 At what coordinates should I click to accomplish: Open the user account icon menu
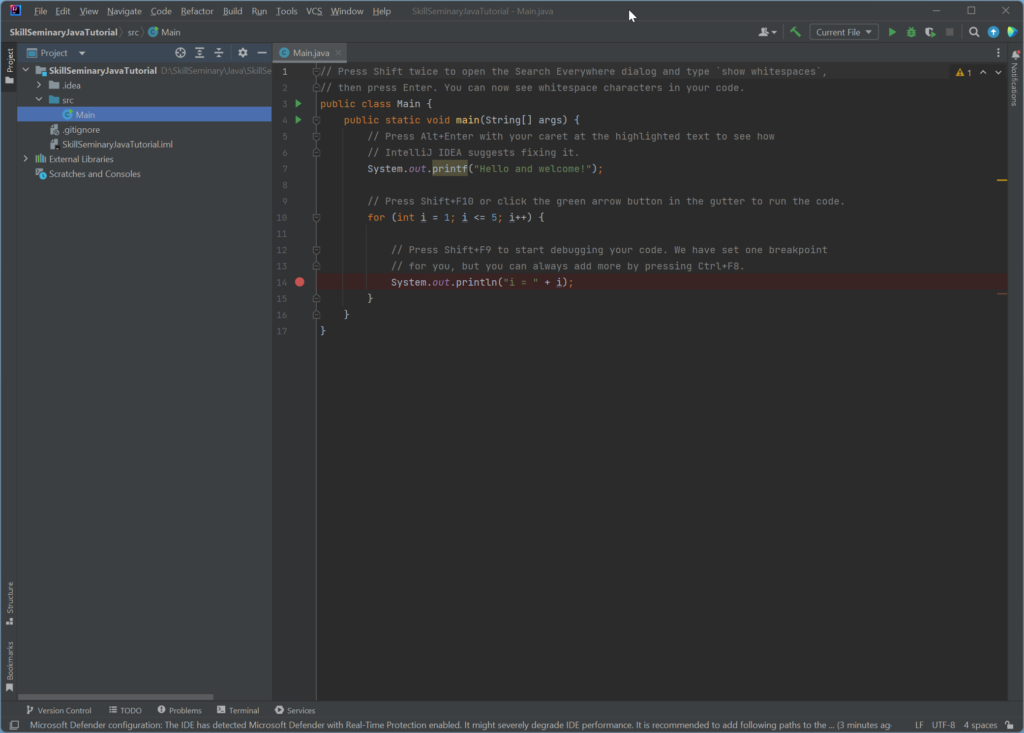(x=767, y=32)
